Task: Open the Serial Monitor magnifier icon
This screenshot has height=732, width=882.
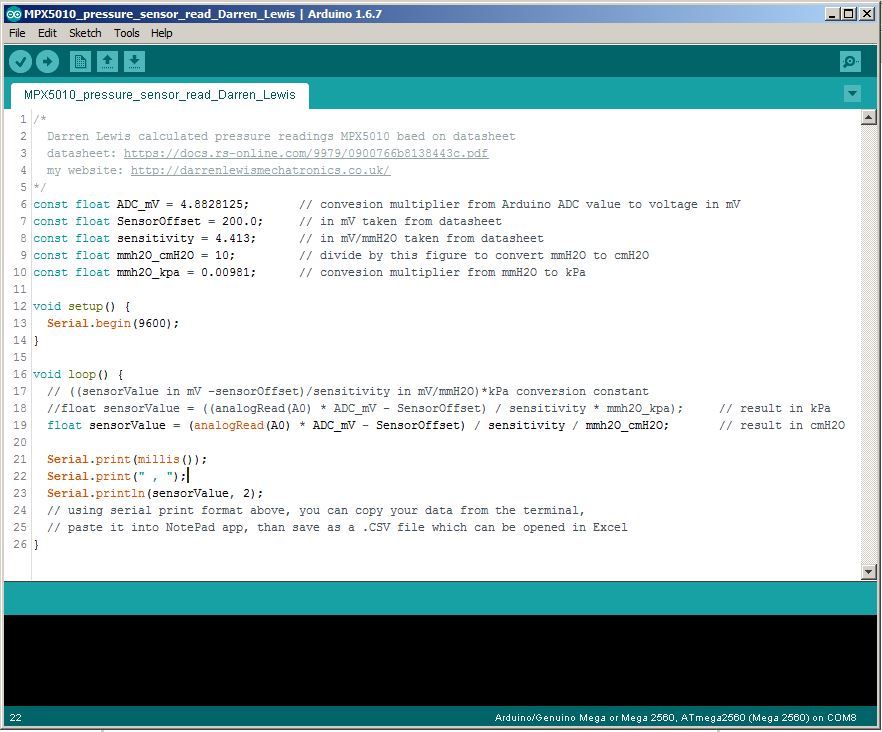Action: [849, 61]
